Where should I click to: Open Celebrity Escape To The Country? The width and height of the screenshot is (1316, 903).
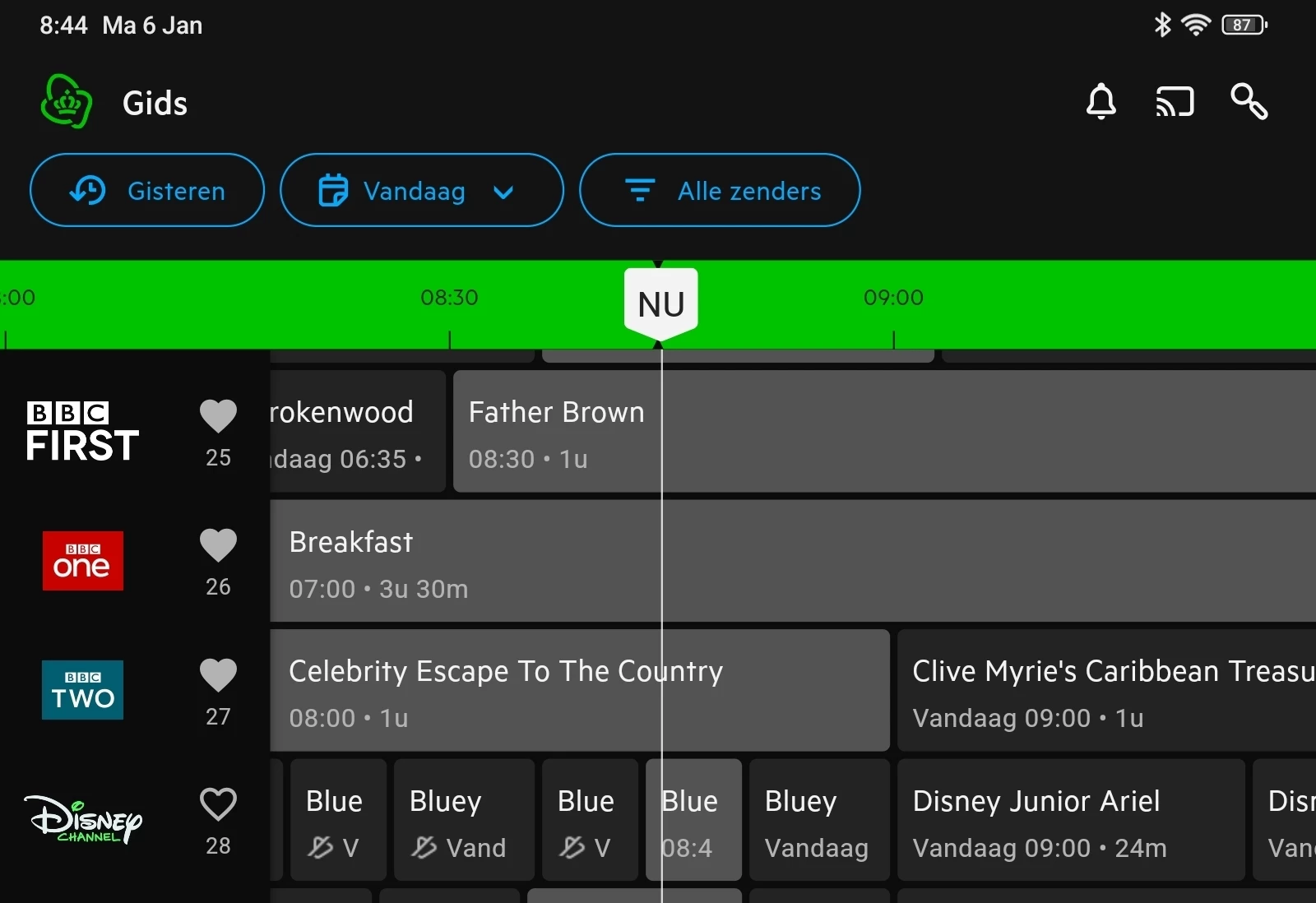tap(579, 690)
